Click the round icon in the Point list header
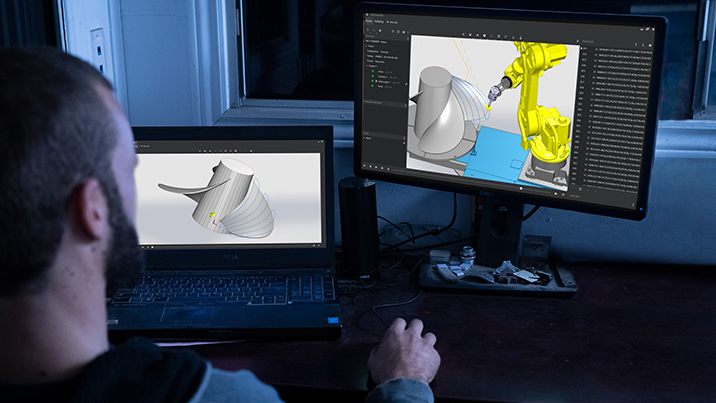This screenshot has height=403, width=716. click(650, 46)
